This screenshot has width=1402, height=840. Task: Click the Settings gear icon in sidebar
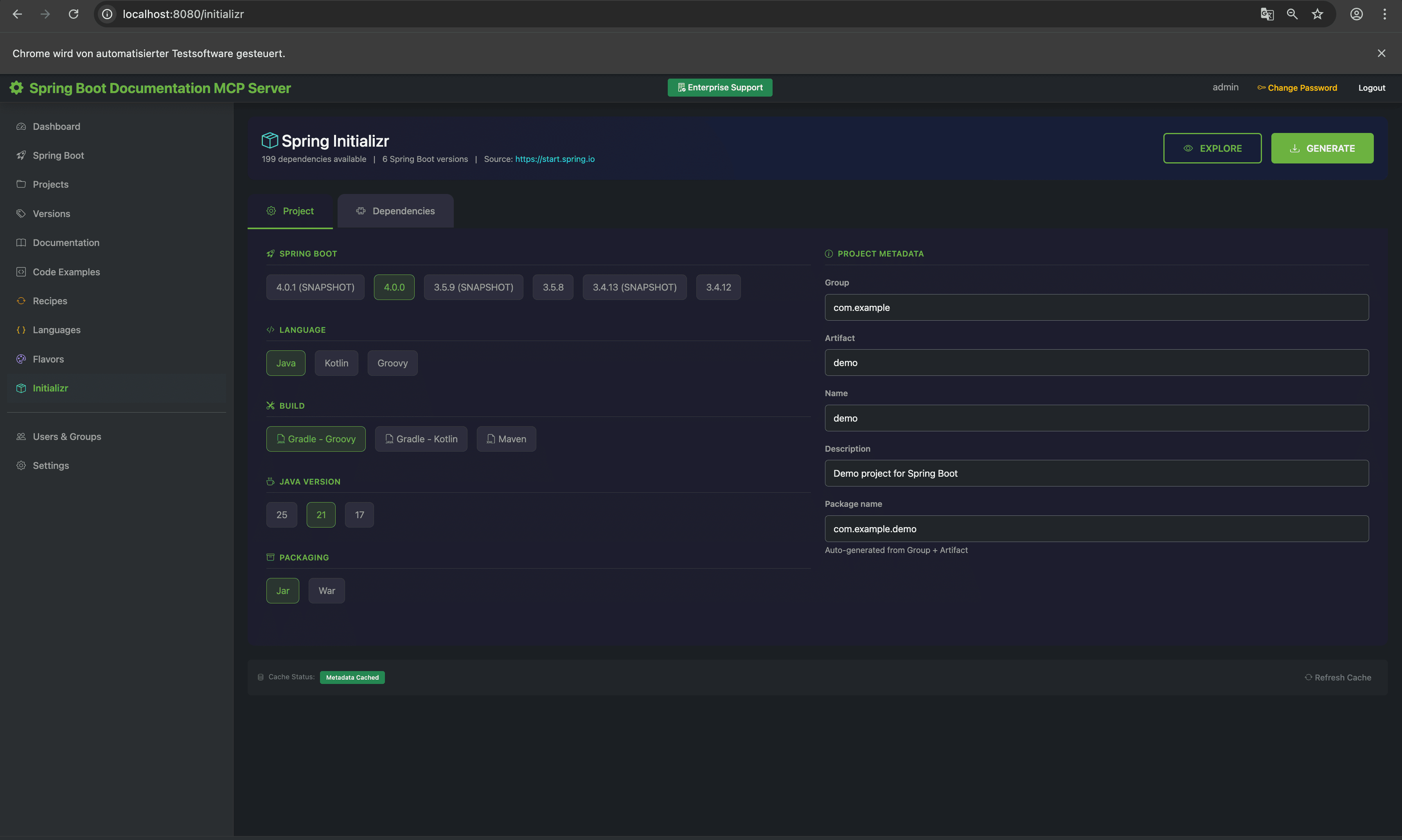coord(21,465)
